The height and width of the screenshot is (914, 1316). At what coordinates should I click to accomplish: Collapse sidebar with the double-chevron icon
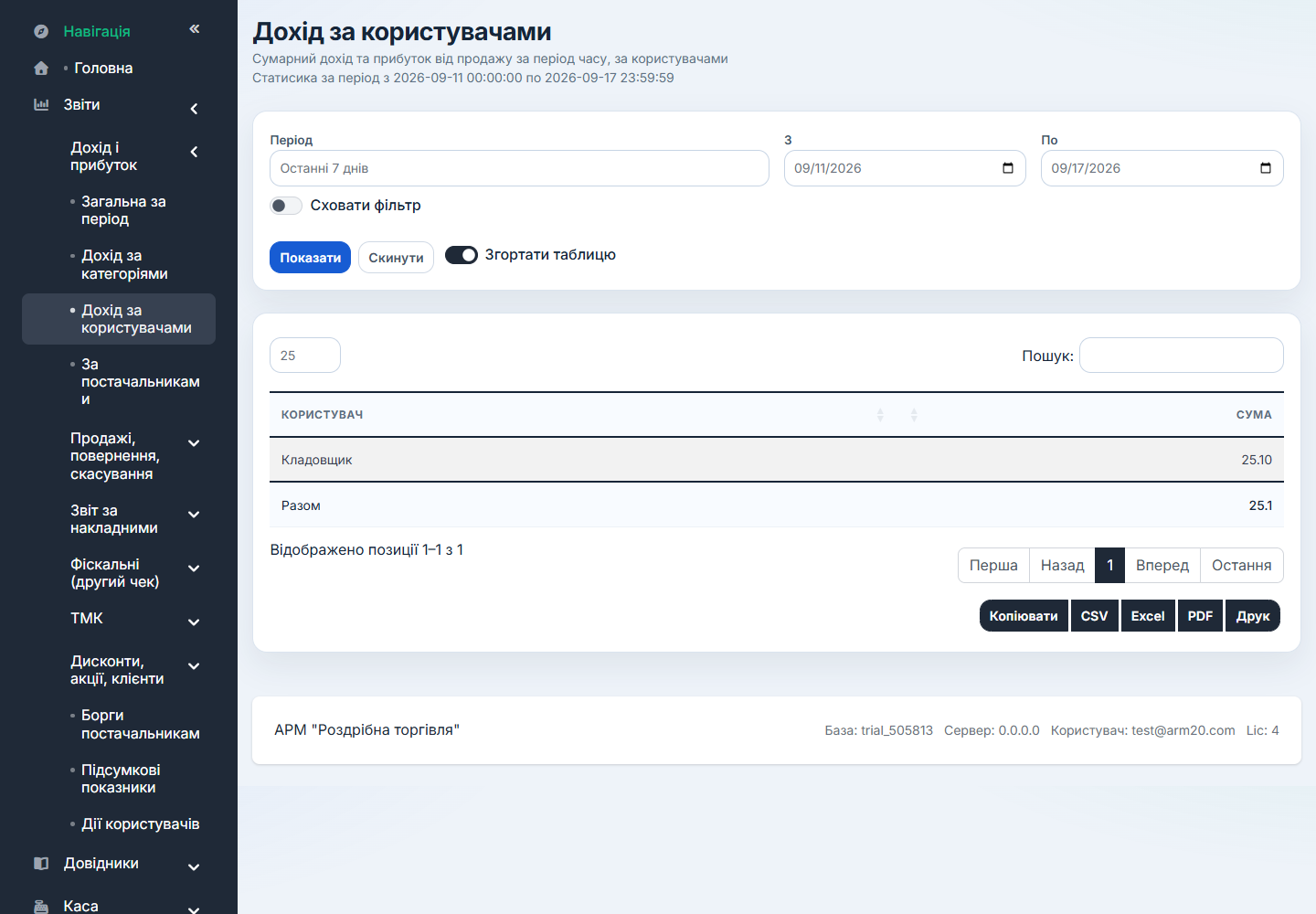195,29
